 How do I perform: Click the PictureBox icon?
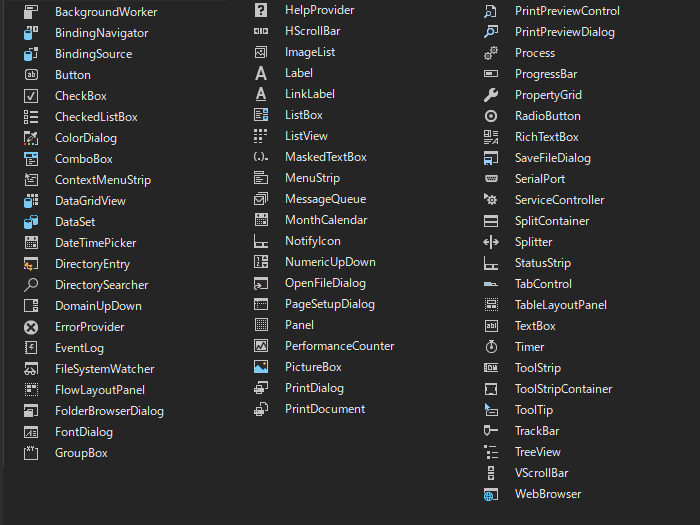click(x=261, y=367)
